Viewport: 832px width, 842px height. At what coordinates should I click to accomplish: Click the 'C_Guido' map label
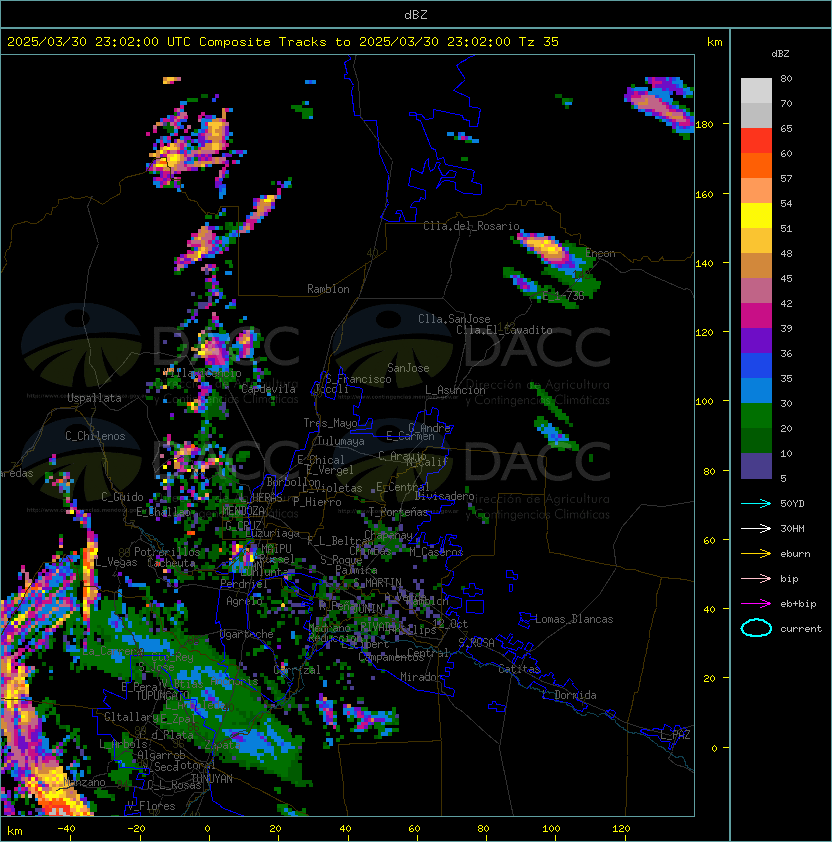122,497
